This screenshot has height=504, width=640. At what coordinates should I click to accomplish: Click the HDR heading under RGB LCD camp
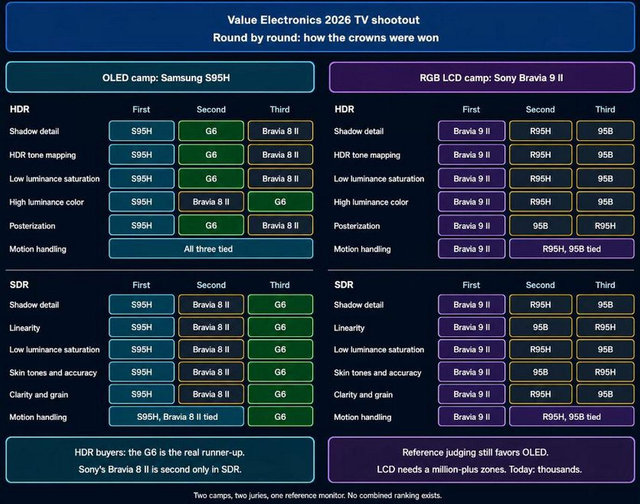pos(344,109)
